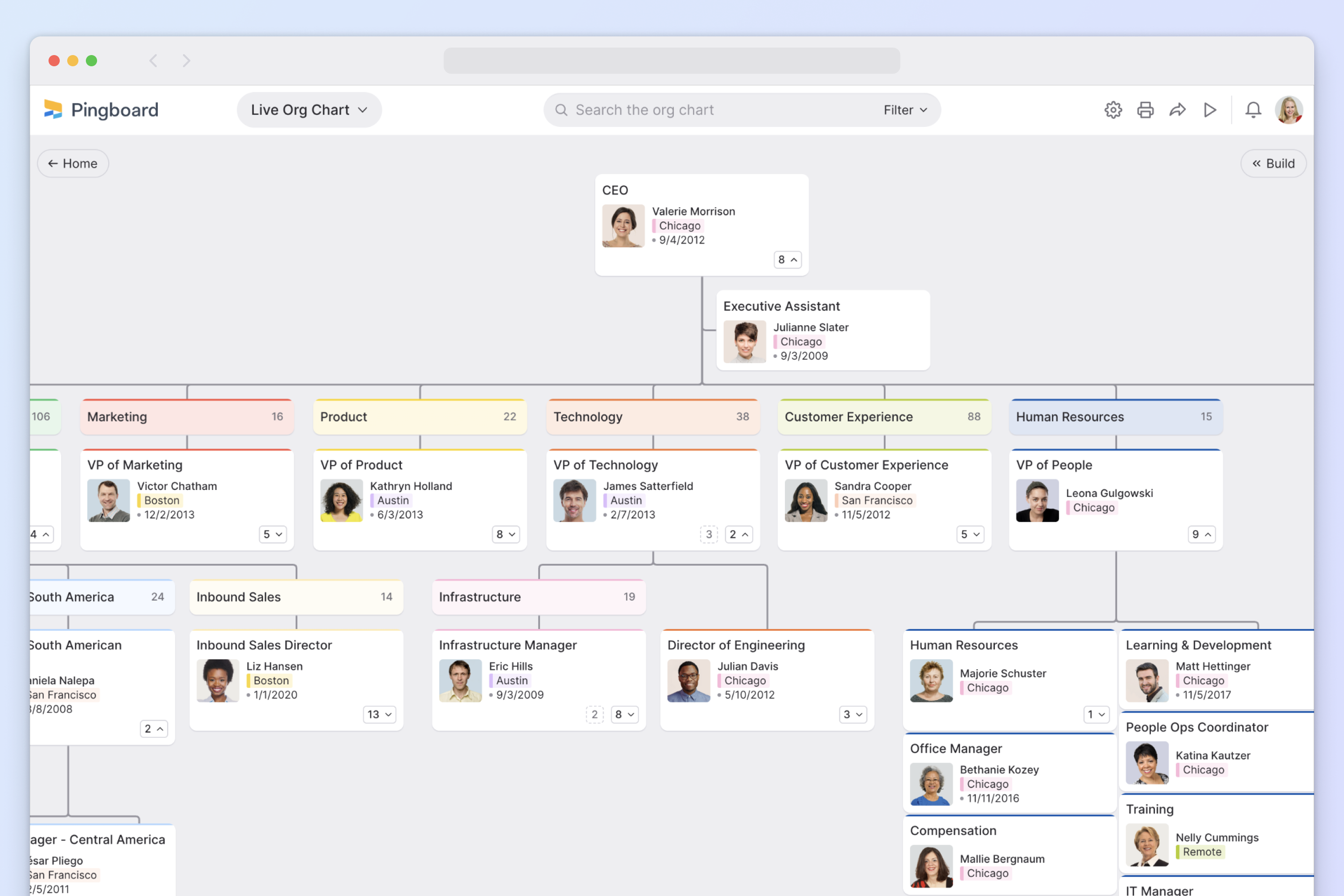Collapse CEO's eight direct reports

(x=787, y=259)
